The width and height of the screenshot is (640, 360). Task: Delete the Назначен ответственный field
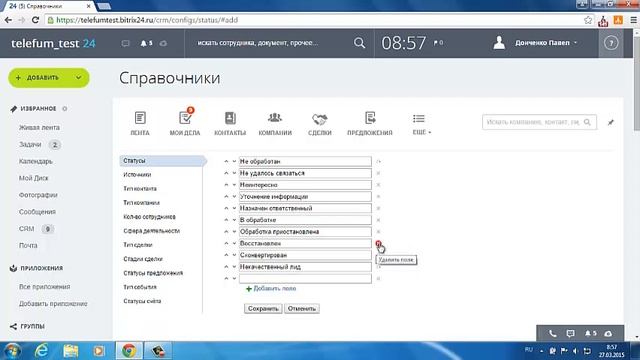coord(378,208)
